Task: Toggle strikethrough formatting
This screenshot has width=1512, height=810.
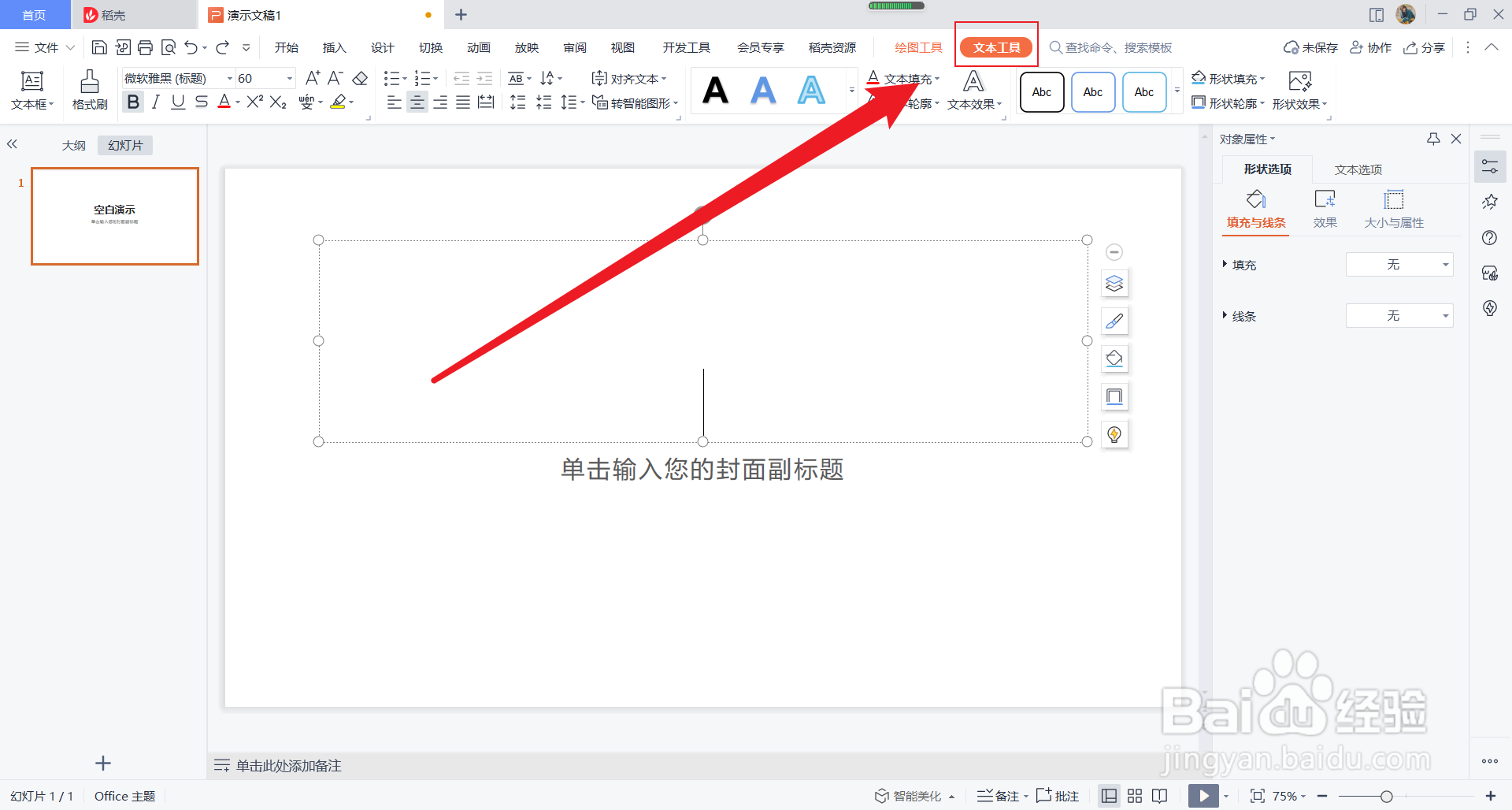Action: point(202,102)
